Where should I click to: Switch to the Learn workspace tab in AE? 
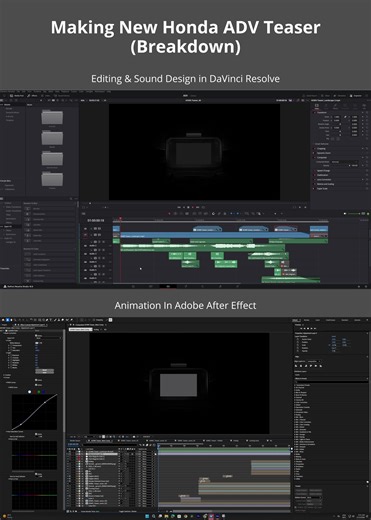(x=318, y=320)
